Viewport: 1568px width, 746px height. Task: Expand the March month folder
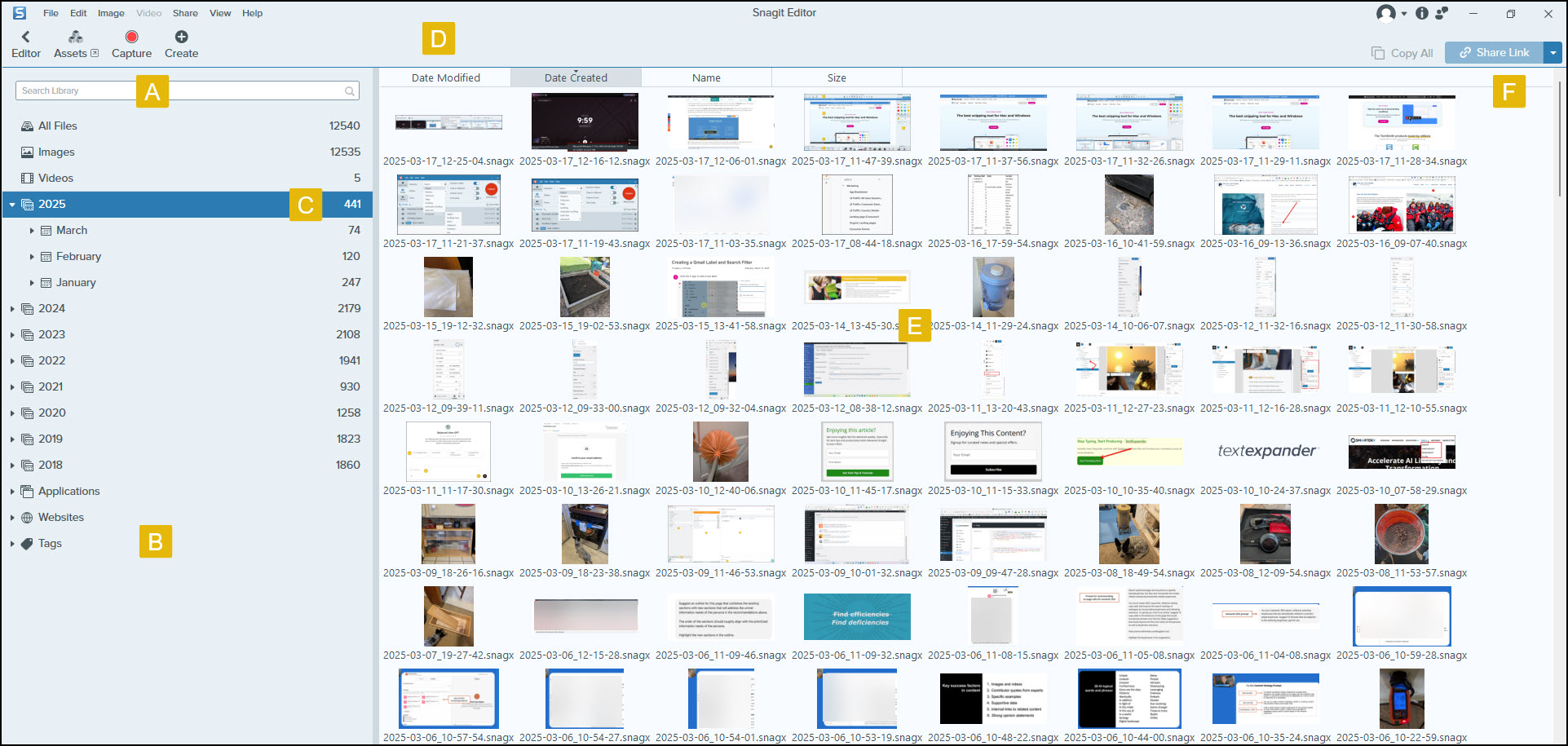tap(32, 231)
